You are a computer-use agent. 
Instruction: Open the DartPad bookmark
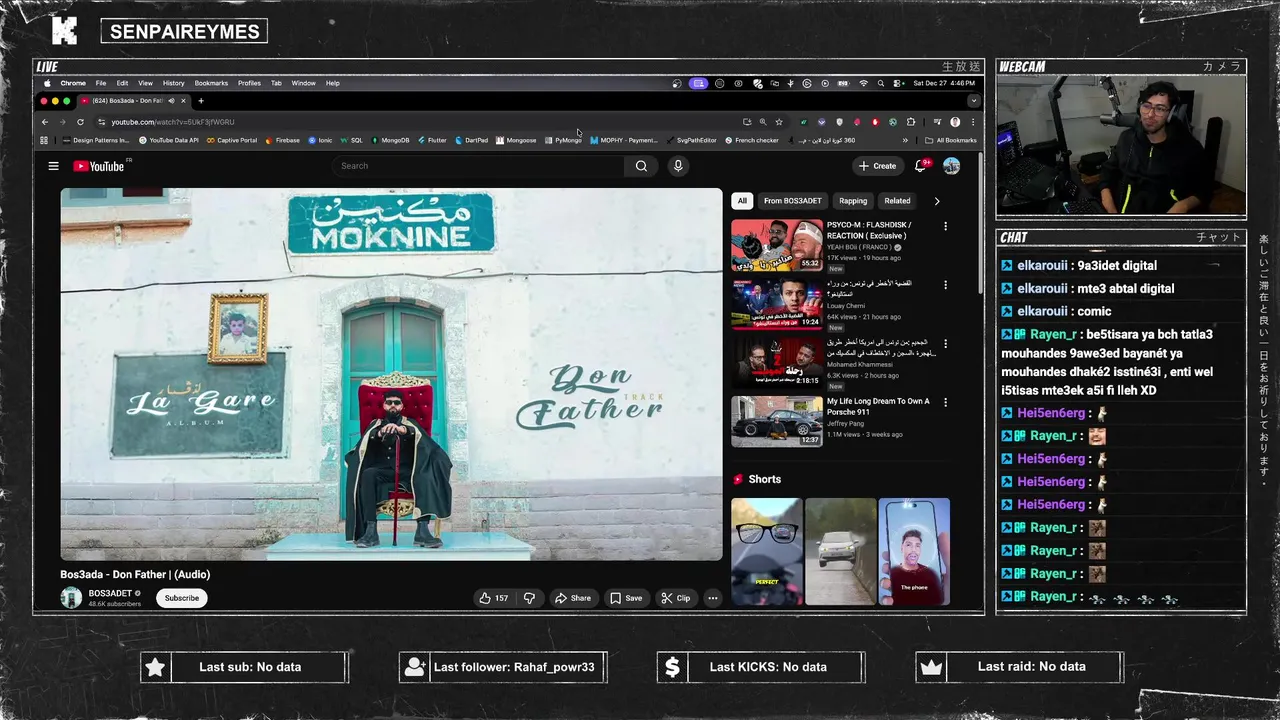(x=471, y=140)
